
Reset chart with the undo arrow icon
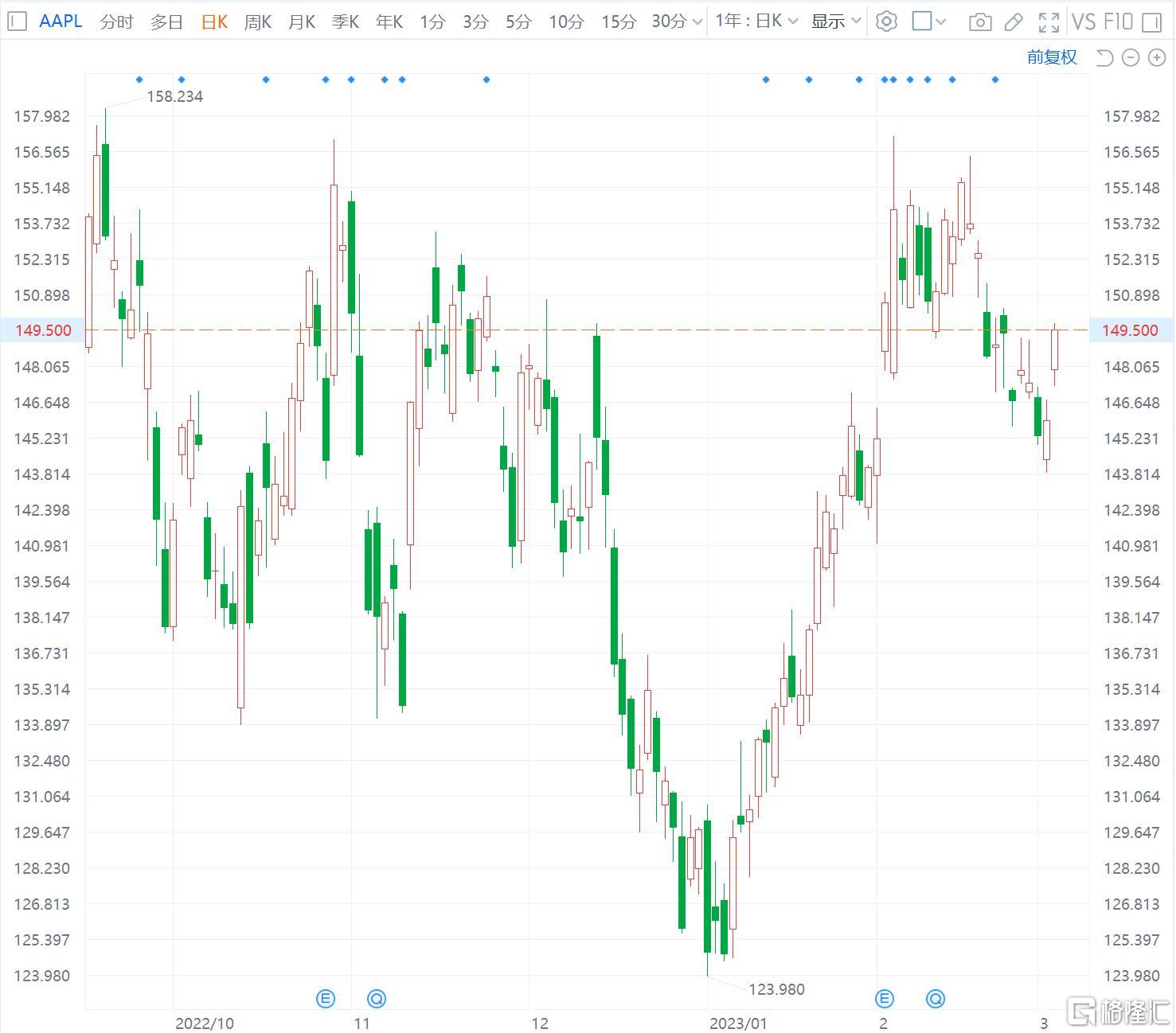(x=1104, y=57)
